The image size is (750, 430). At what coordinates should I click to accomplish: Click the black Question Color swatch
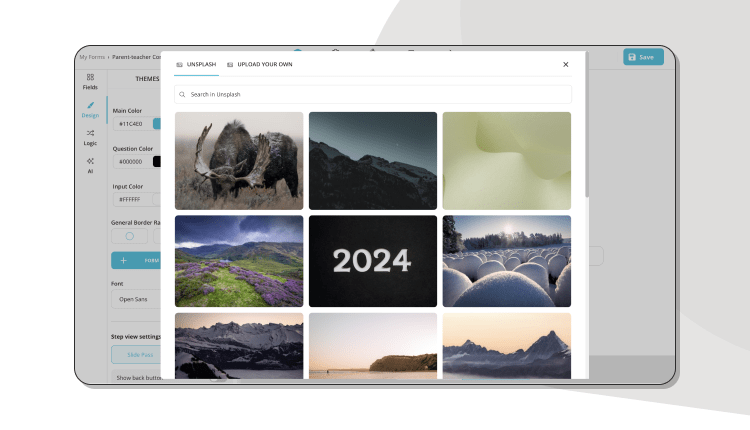point(157,161)
